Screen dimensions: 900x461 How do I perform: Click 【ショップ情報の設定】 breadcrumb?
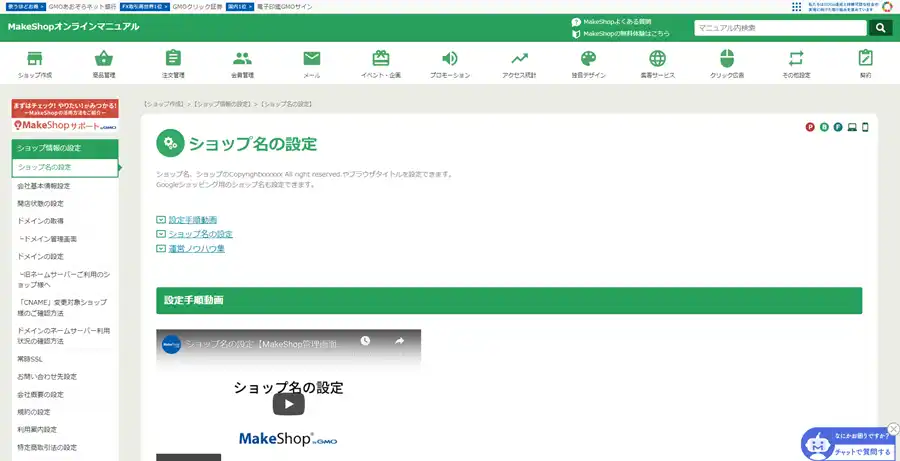coord(223,104)
